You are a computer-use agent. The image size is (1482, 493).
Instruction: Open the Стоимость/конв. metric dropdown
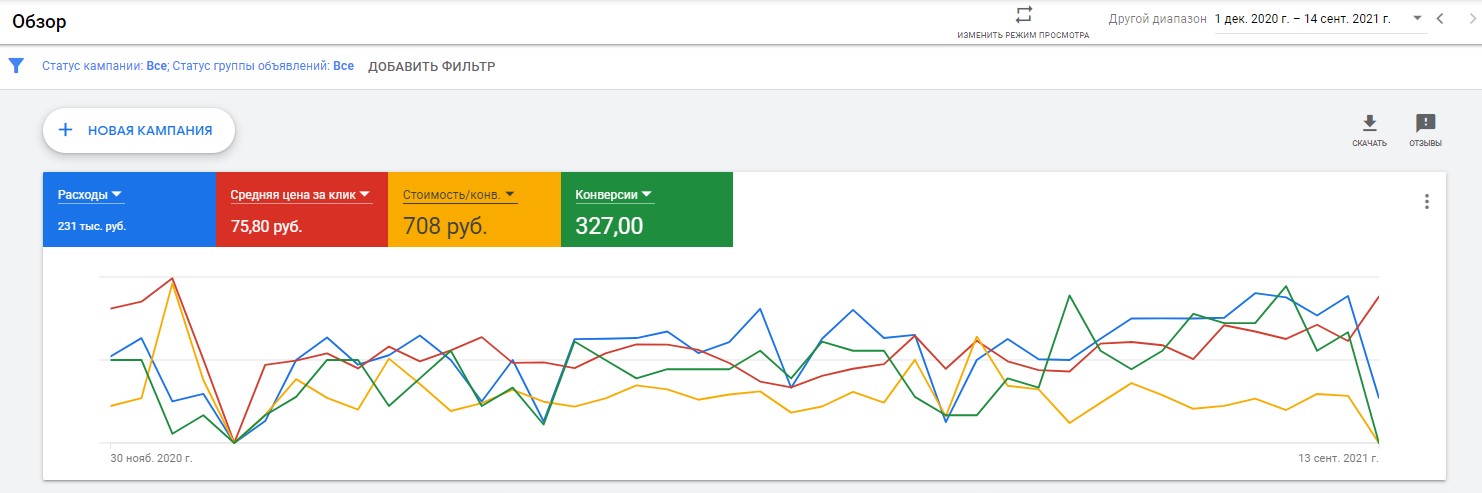(510, 194)
